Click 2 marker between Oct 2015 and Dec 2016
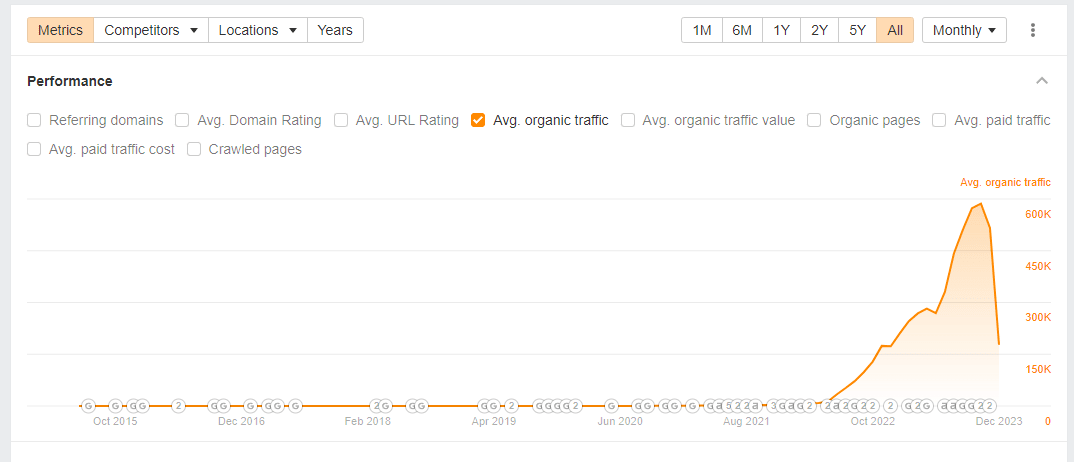 pyautogui.click(x=178, y=406)
